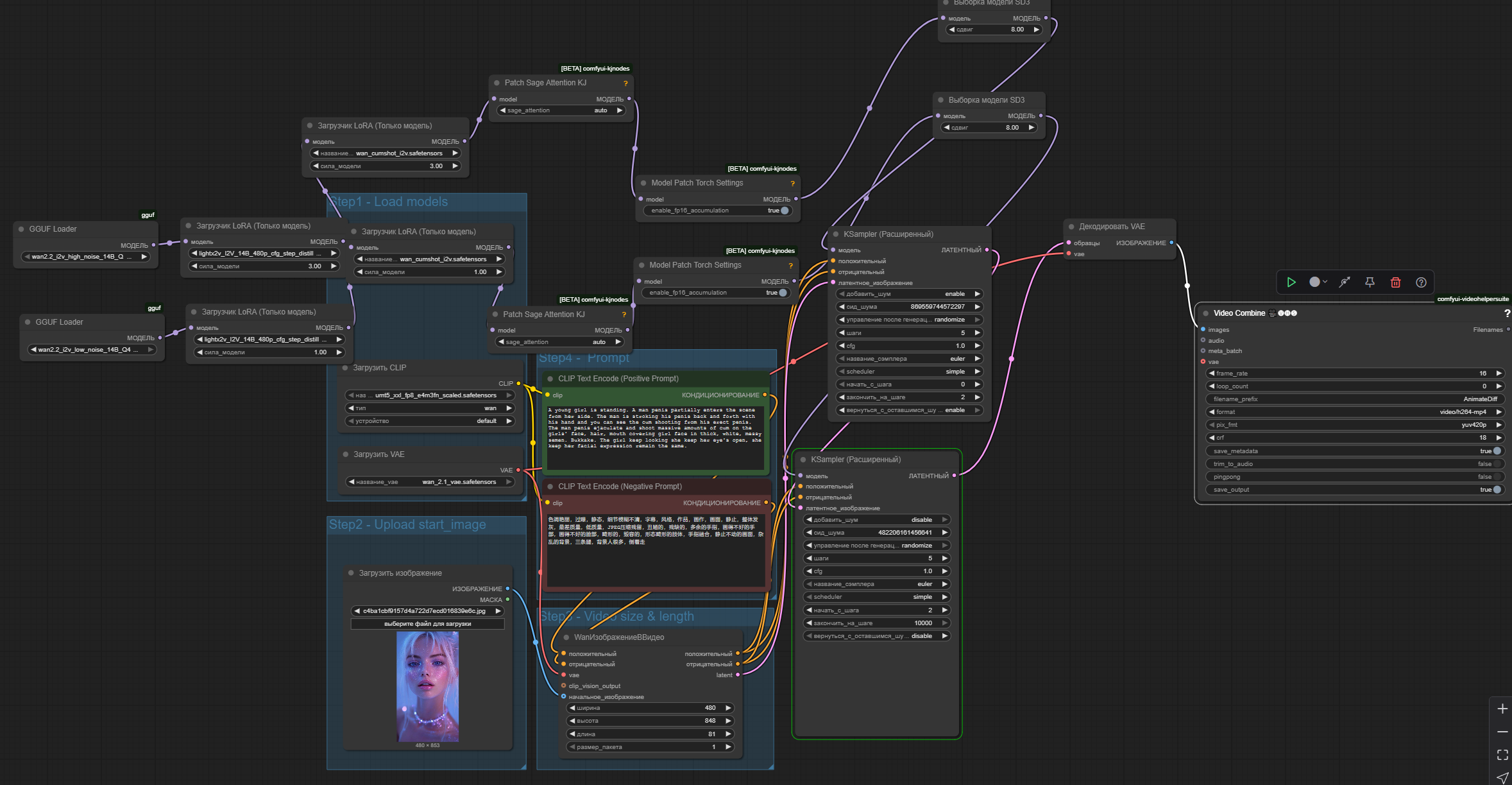
Task: Click green play icon in node toolbar
Action: 1291,282
